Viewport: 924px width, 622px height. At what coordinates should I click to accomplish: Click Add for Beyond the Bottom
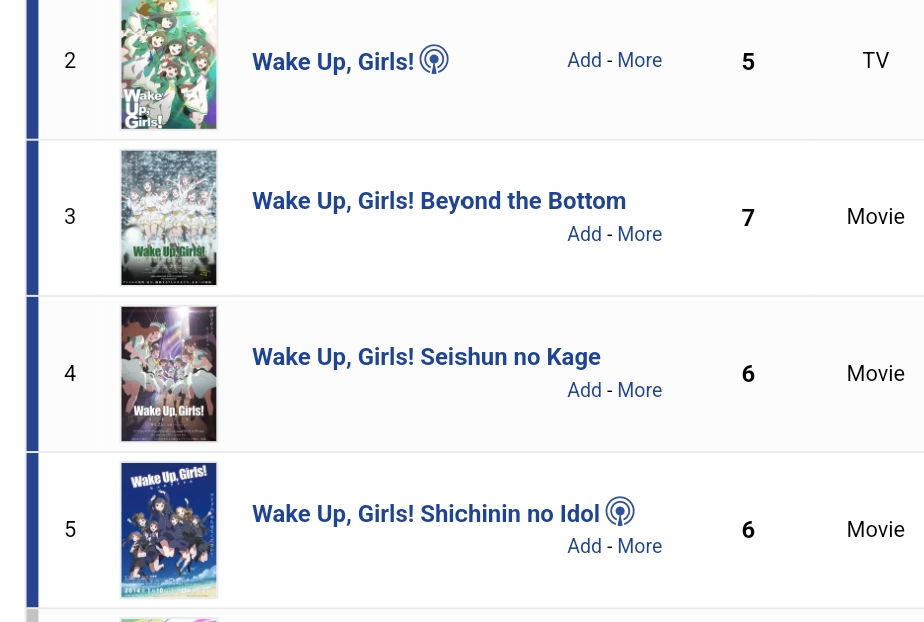tap(584, 234)
